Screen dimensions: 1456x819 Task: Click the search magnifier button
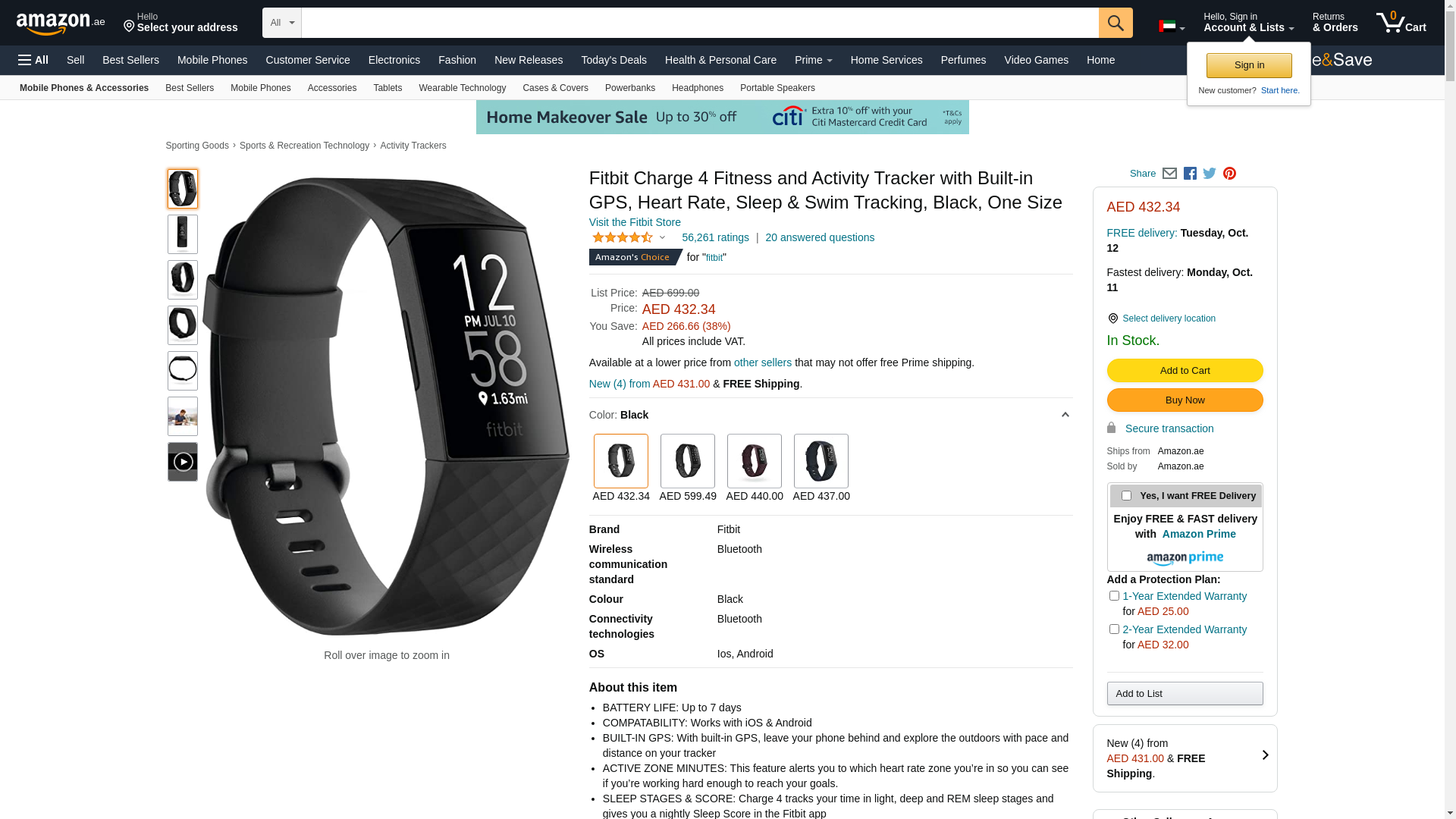click(x=1116, y=23)
